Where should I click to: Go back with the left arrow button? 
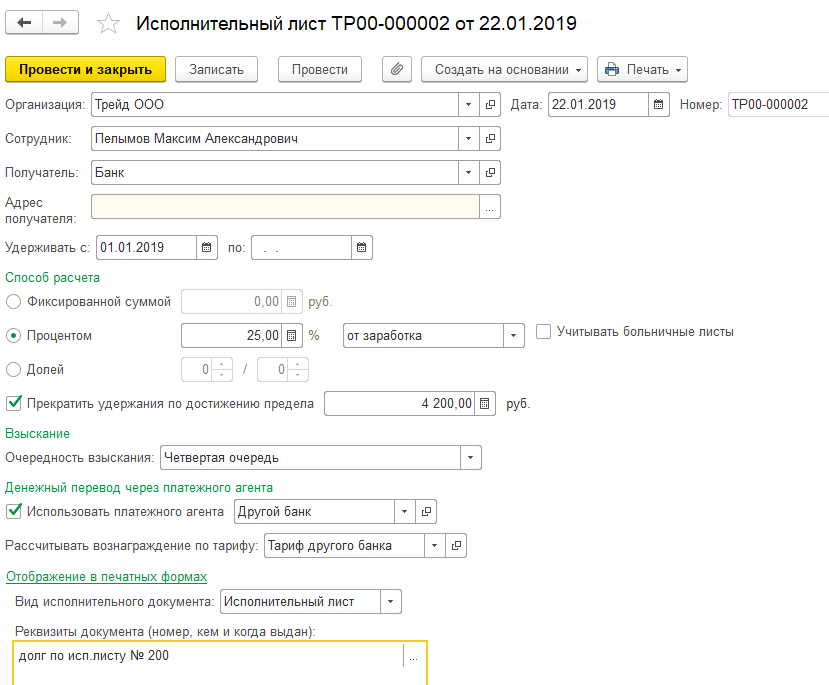click(24, 23)
